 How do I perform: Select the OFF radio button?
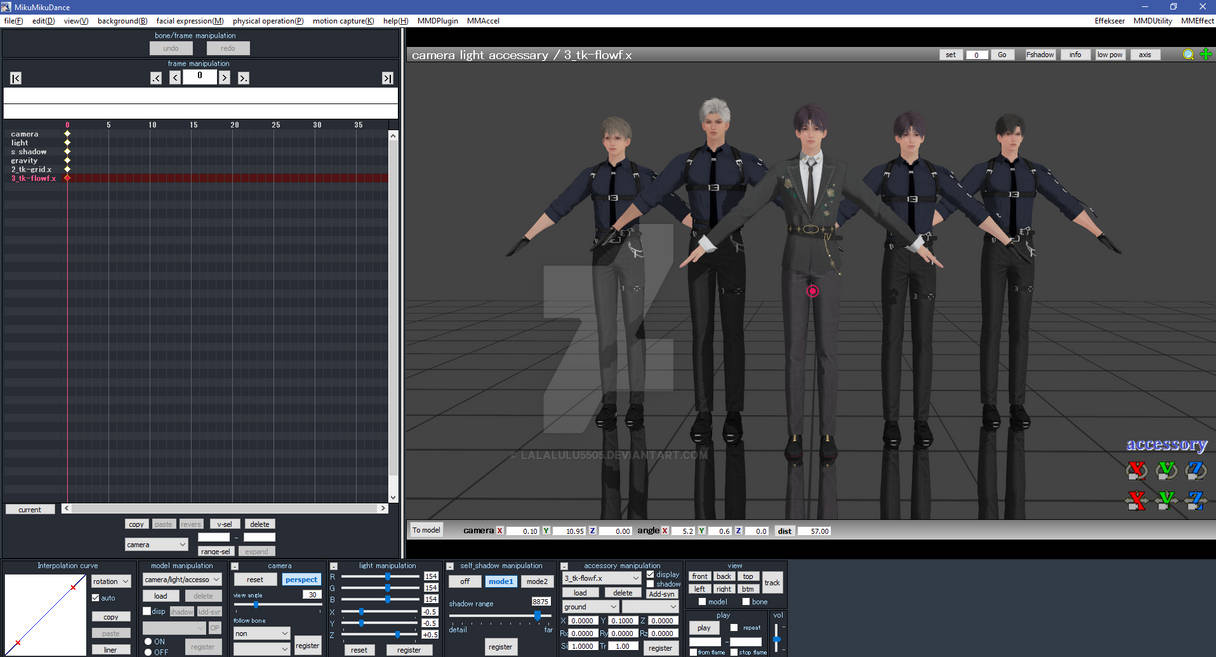[148, 652]
